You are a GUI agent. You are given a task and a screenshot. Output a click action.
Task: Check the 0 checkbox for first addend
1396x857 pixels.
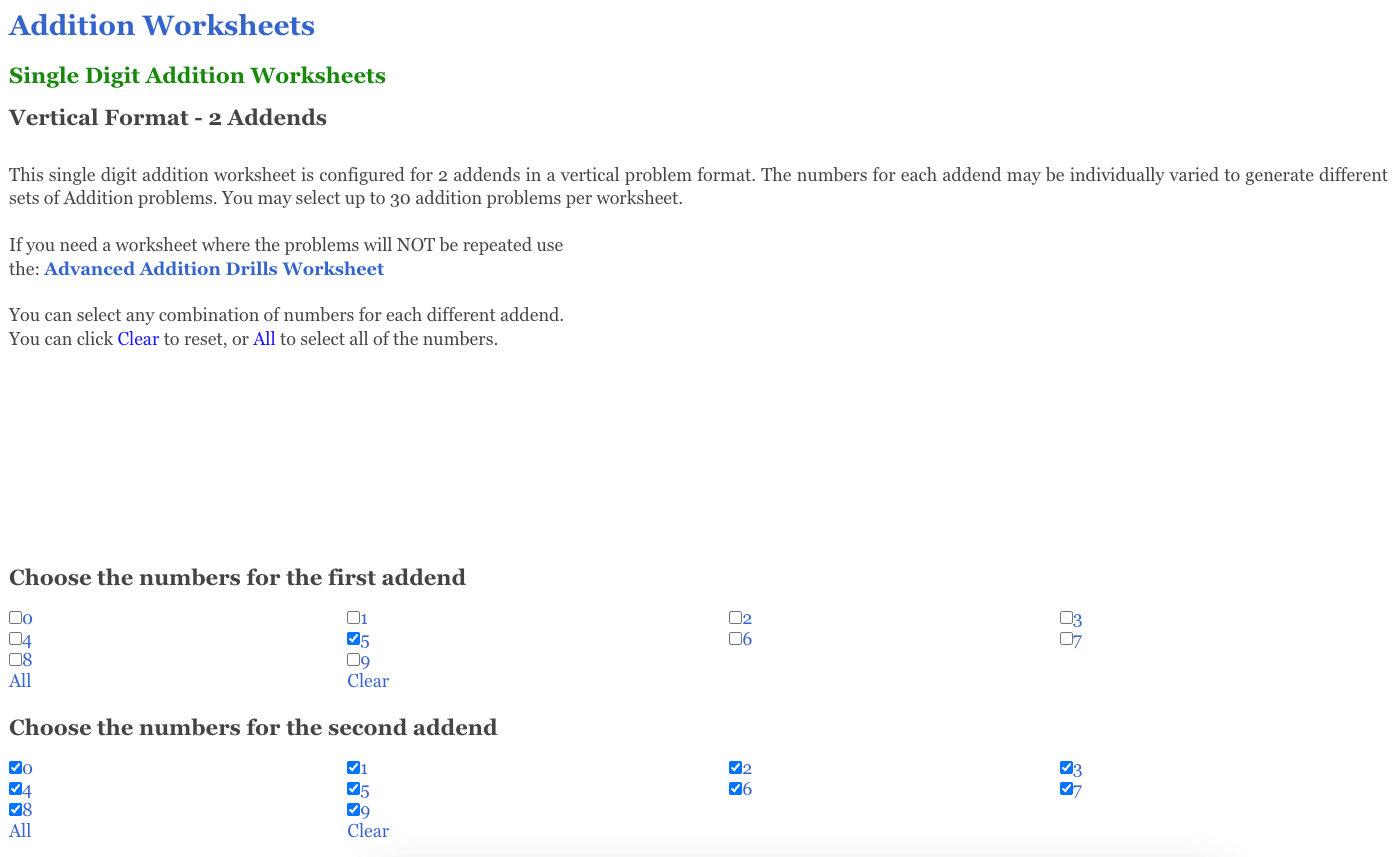point(13,617)
